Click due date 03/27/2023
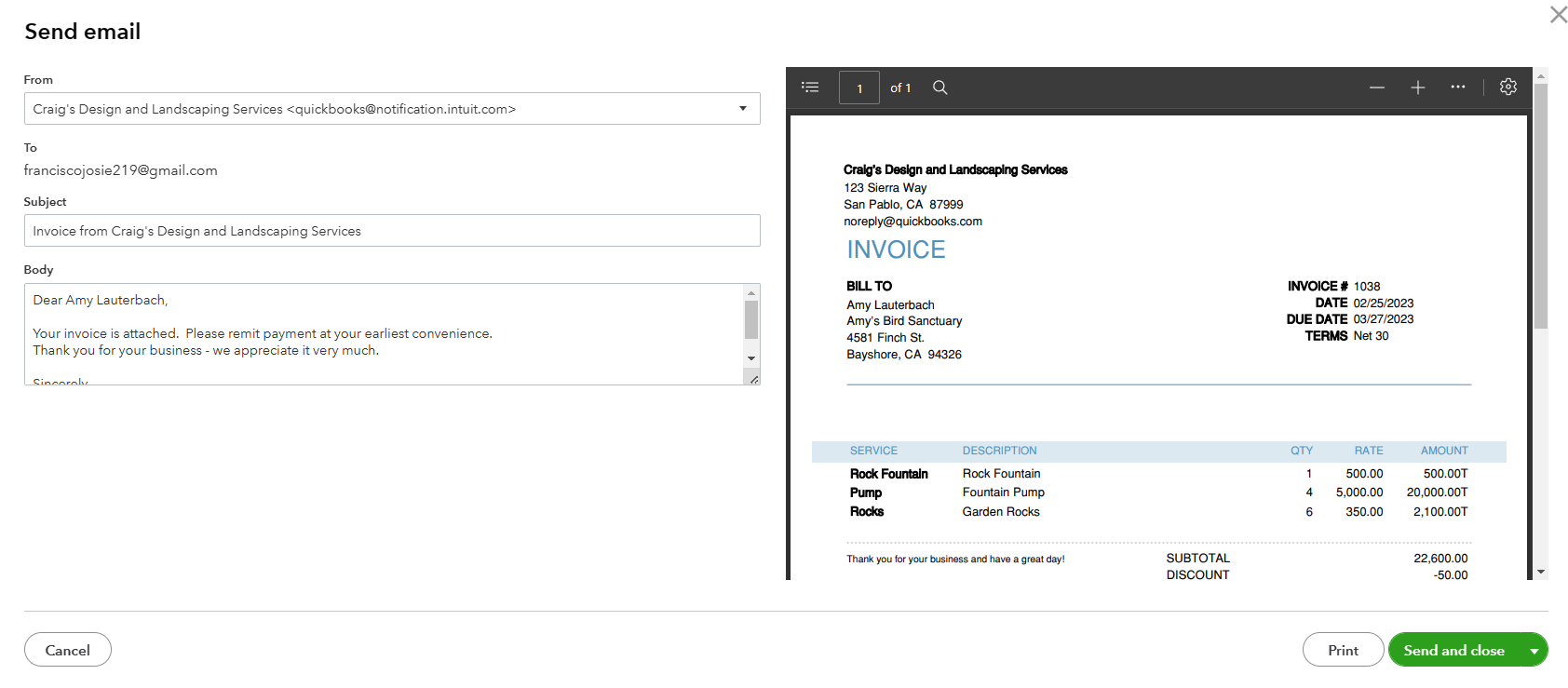Image resolution: width=1568 pixels, height=688 pixels. [x=1384, y=319]
